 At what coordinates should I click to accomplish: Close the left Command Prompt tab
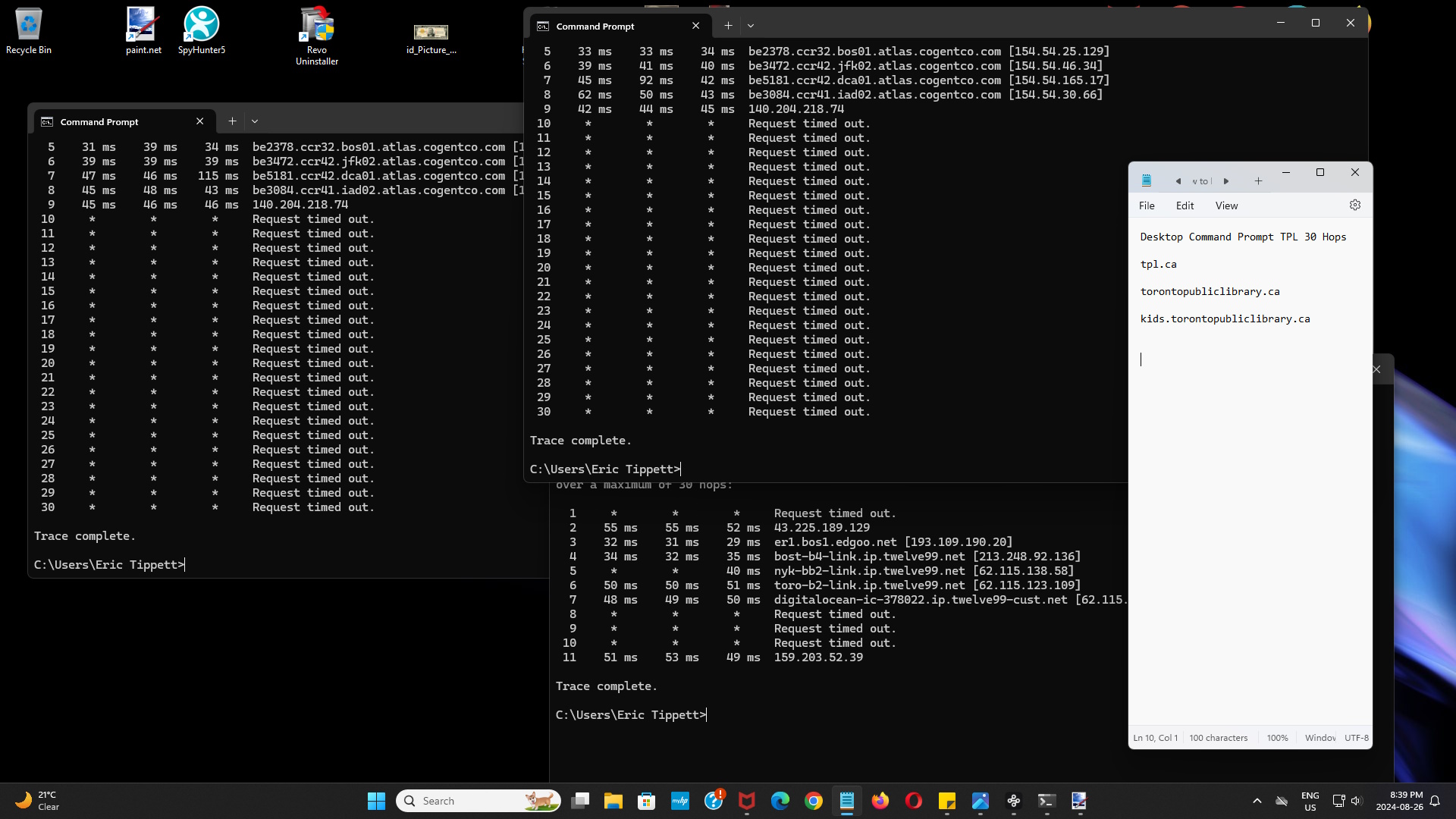click(x=200, y=121)
